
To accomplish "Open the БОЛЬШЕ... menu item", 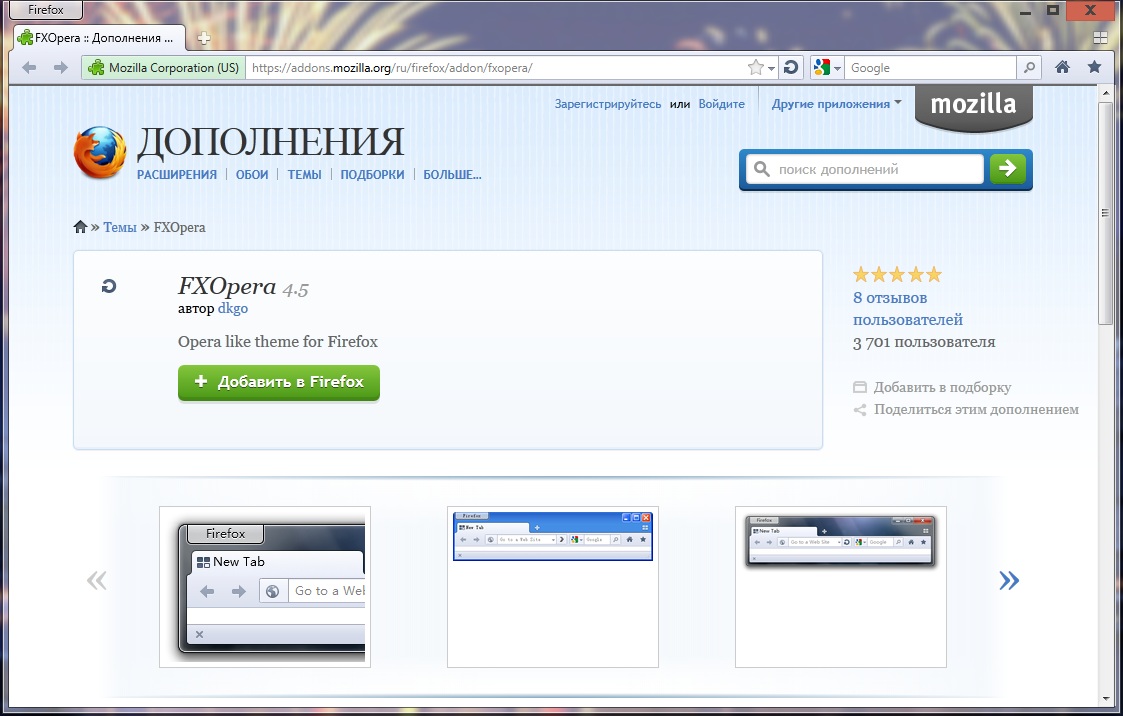I will click(x=452, y=175).
